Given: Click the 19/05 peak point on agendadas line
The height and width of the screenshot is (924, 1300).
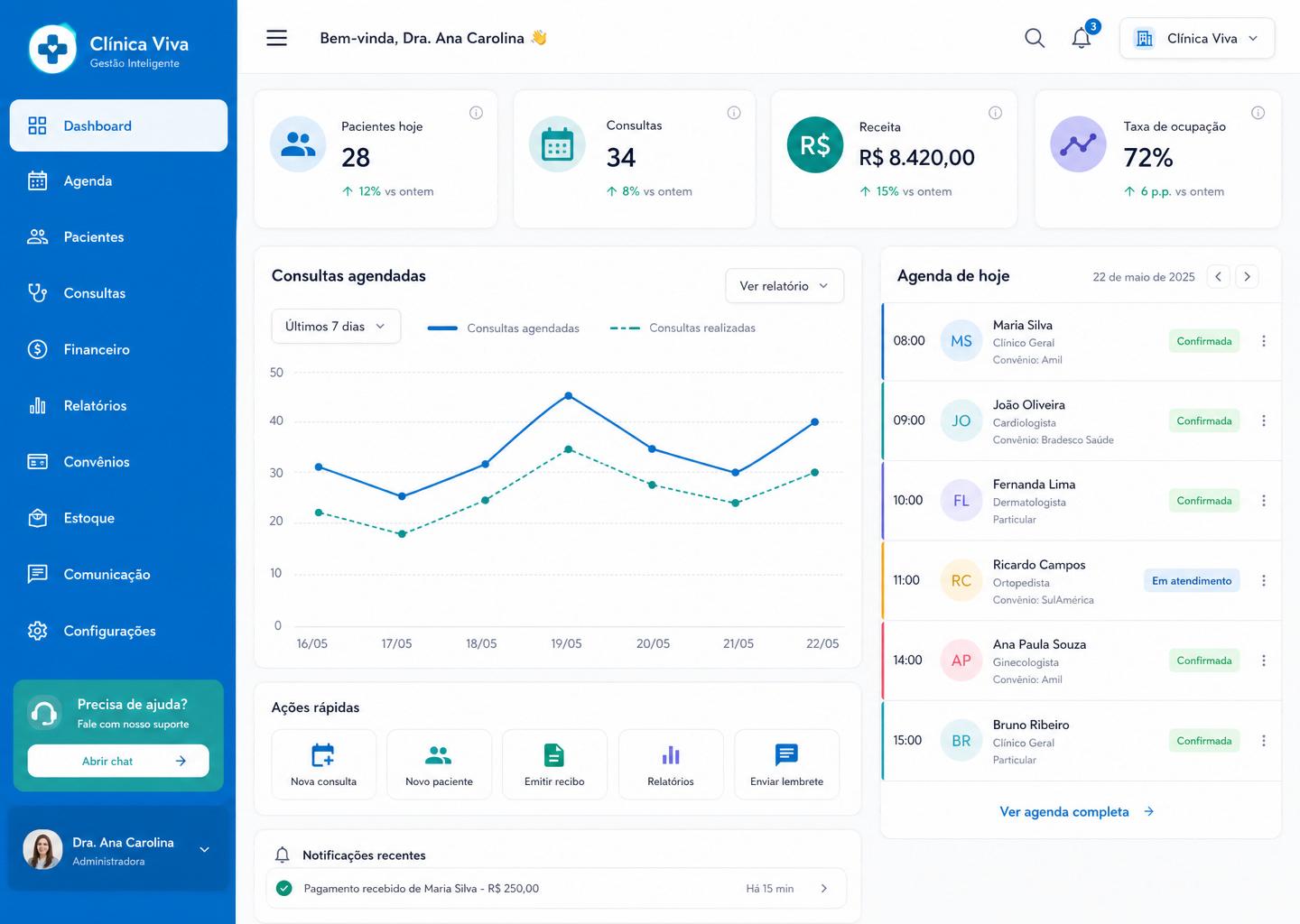Looking at the screenshot, I should click(568, 395).
